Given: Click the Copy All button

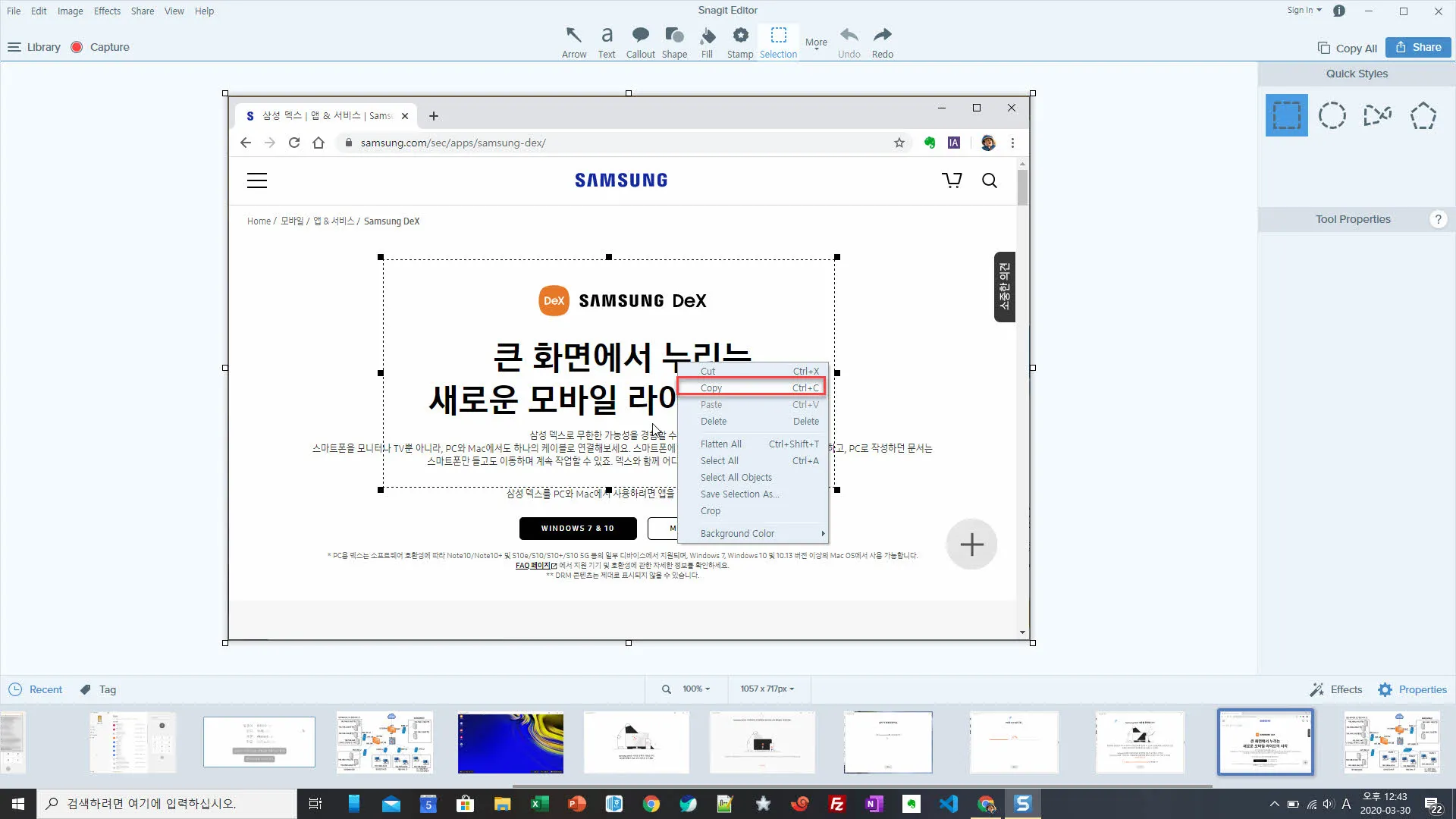Looking at the screenshot, I should point(1347,47).
